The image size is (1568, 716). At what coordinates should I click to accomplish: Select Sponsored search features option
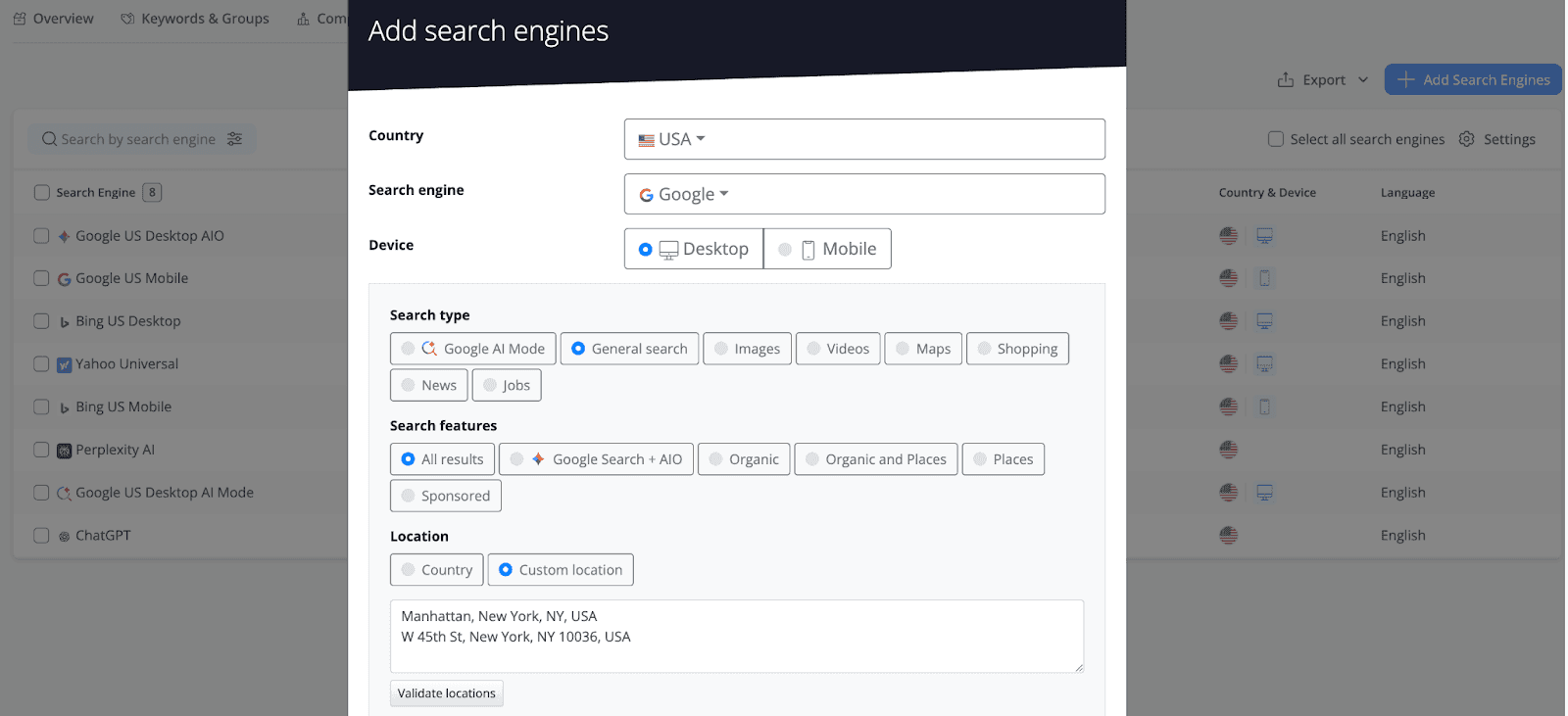point(446,496)
